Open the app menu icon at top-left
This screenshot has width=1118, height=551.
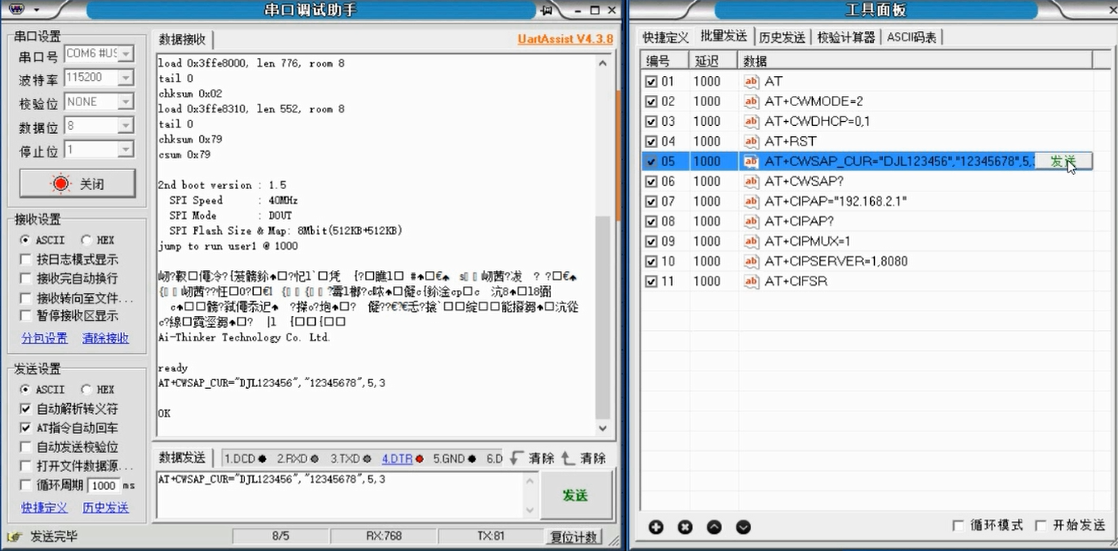(16, 9)
